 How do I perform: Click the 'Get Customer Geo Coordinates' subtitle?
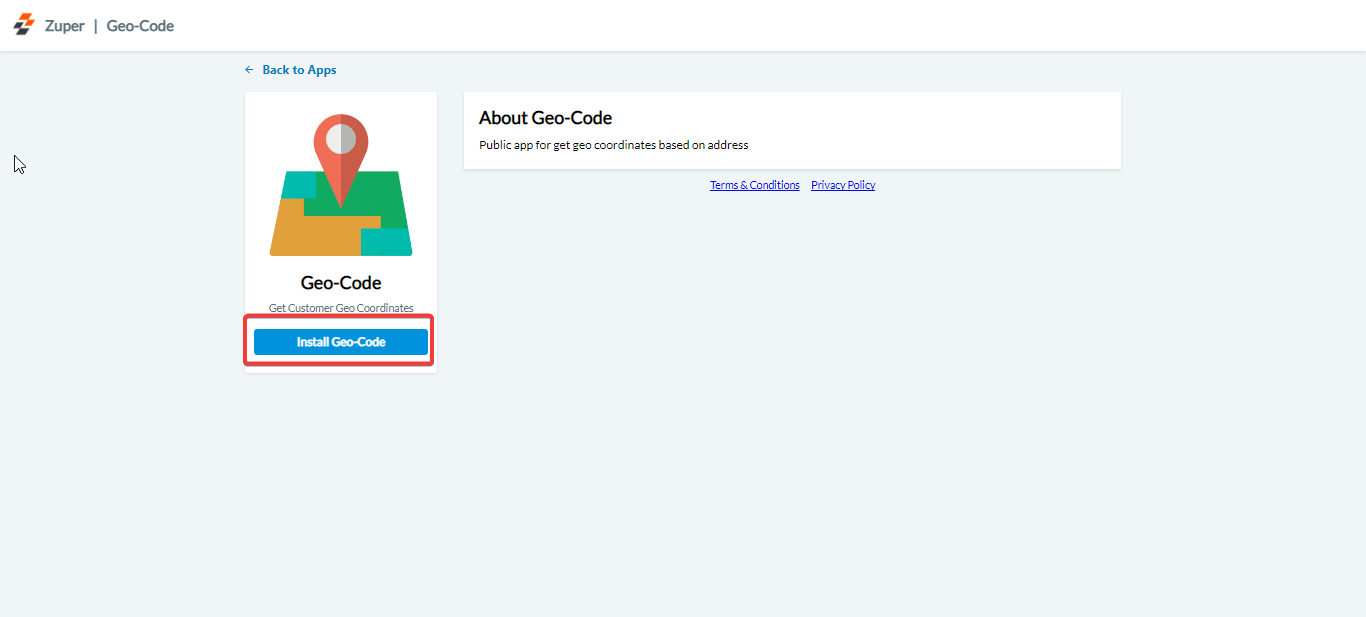coord(341,308)
